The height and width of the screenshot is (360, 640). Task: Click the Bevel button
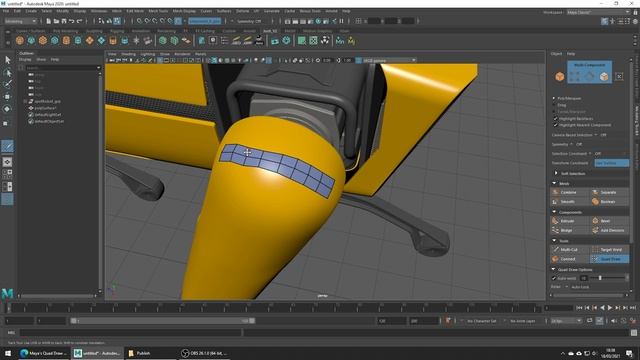pos(609,221)
